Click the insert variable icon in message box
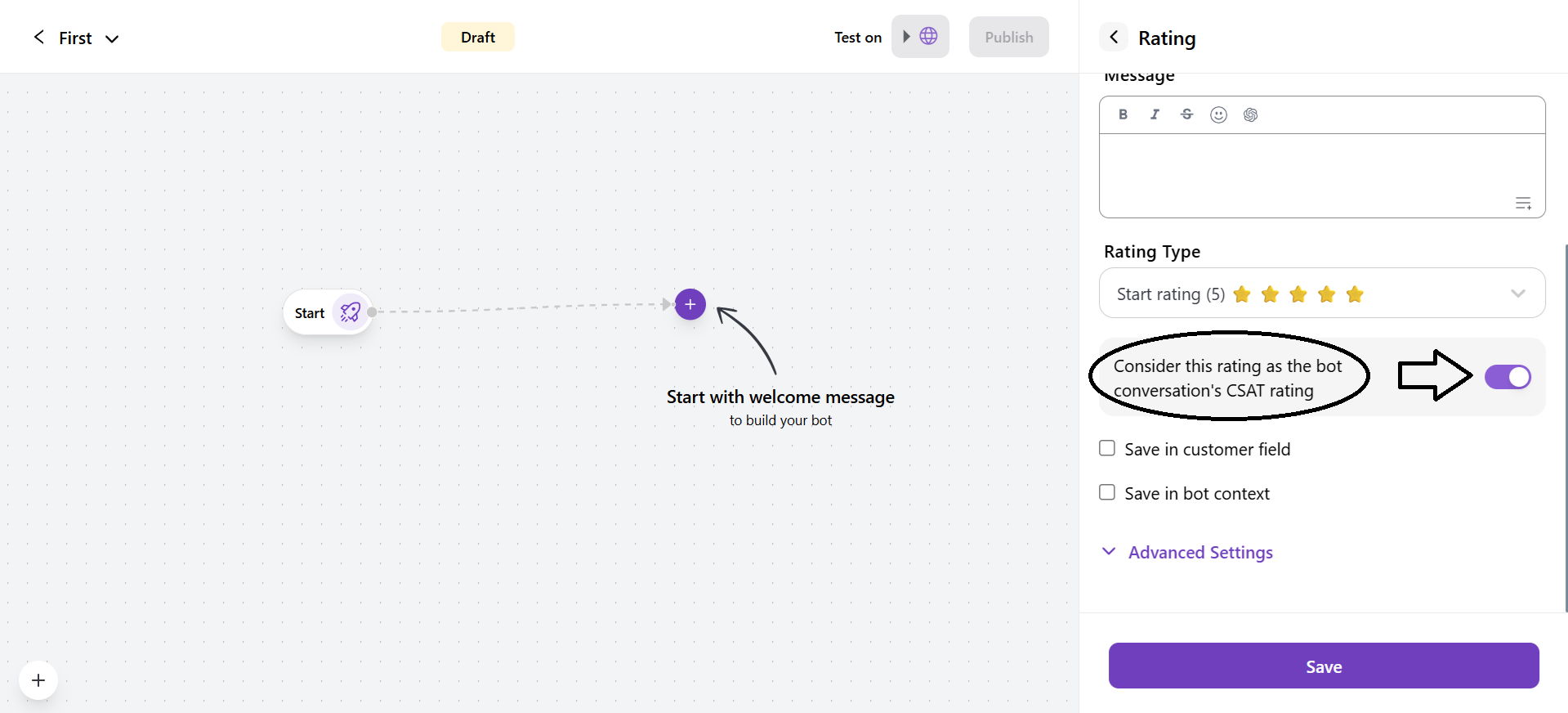Viewport: 1568px width, 713px height. (1523, 204)
